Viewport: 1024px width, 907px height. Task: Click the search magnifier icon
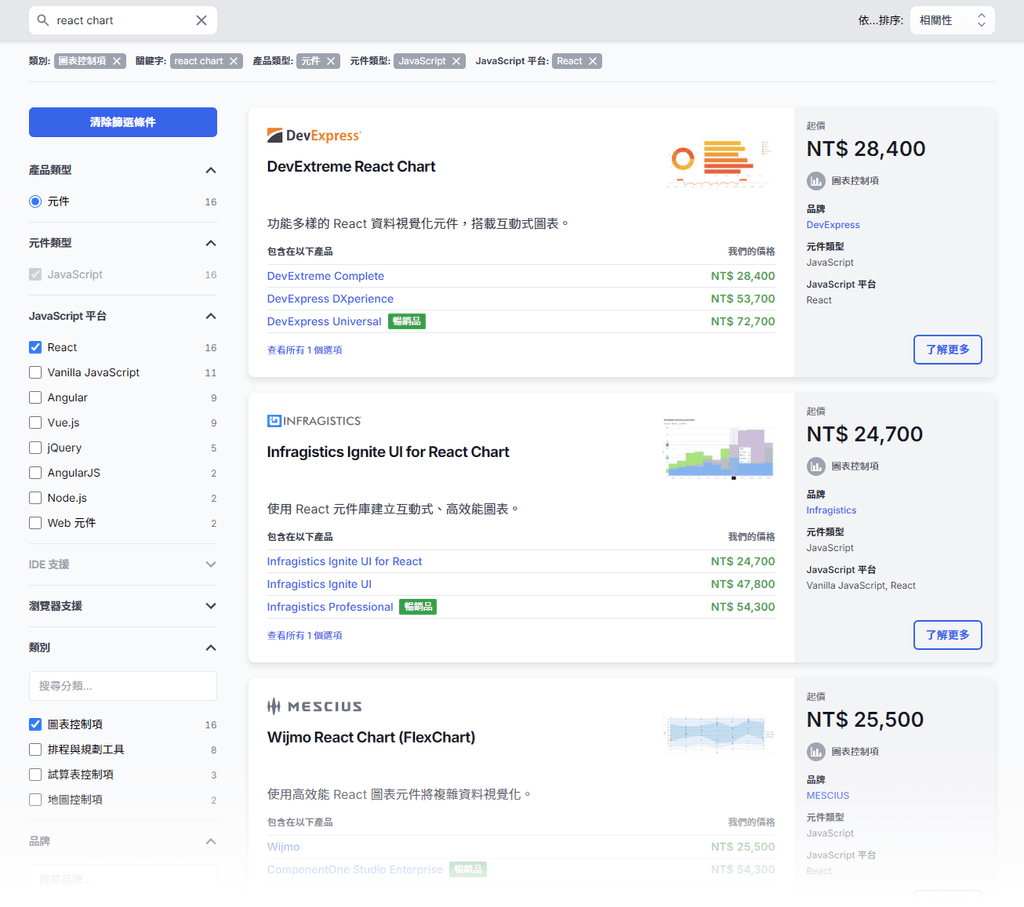point(43,20)
